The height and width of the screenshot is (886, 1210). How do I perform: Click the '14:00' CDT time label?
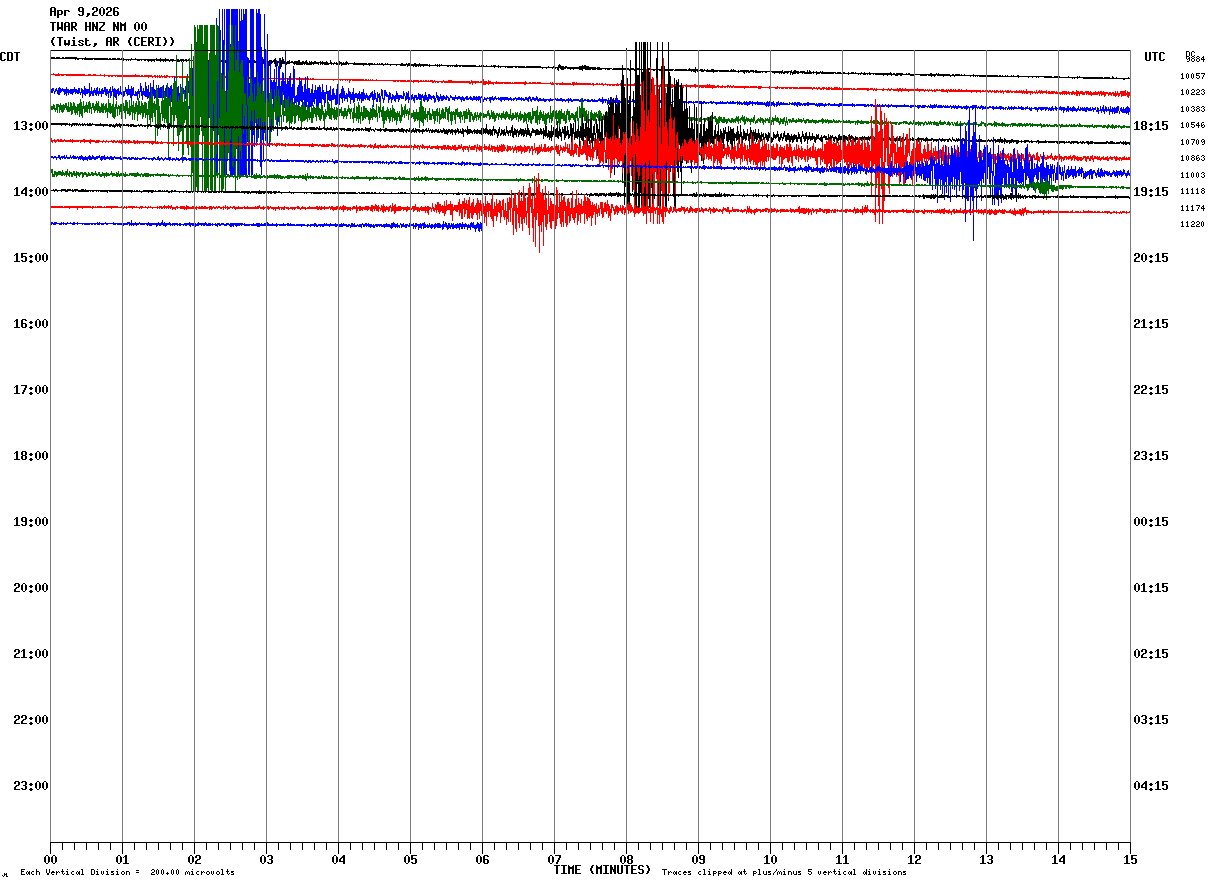pyautogui.click(x=31, y=191)
